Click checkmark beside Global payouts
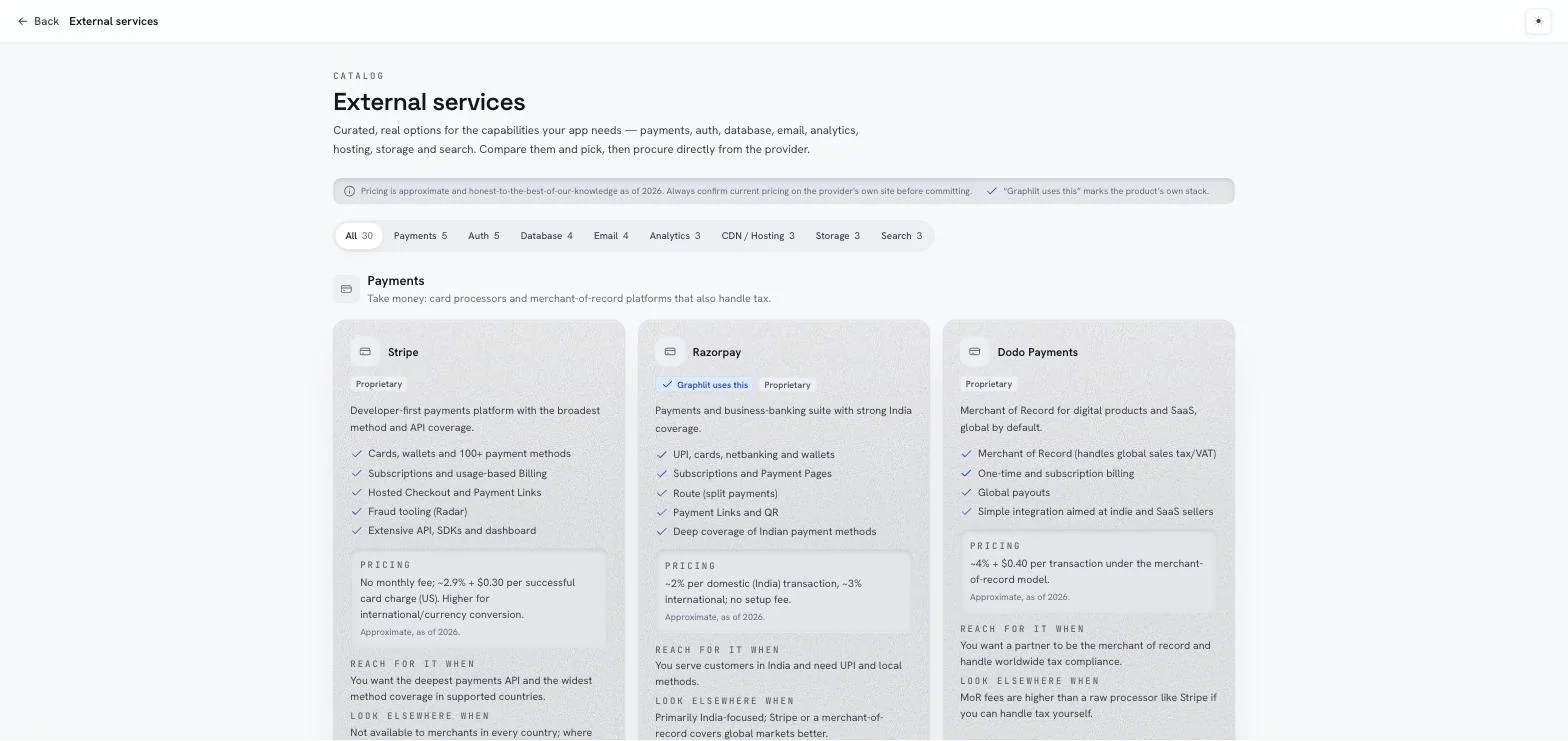Screen dimensions: 1568x741 966,493
